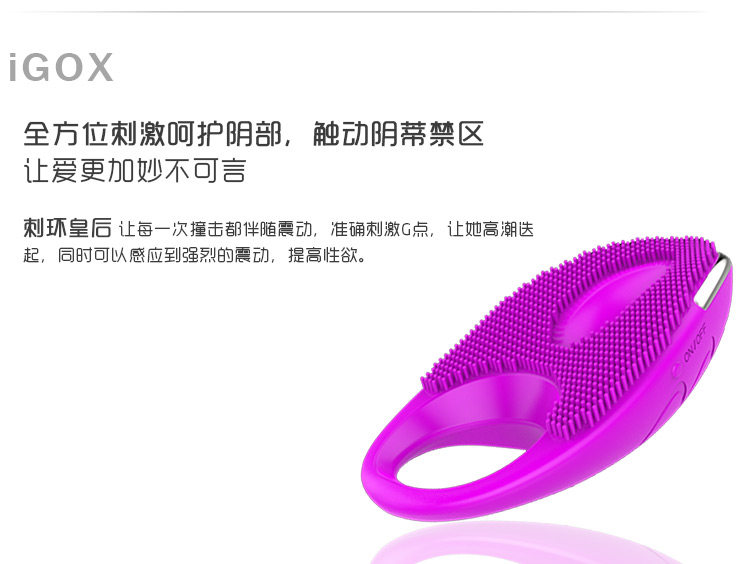Click the description line ending with 让她高潮迭
The image size is (750, 564).
(278, 229)
